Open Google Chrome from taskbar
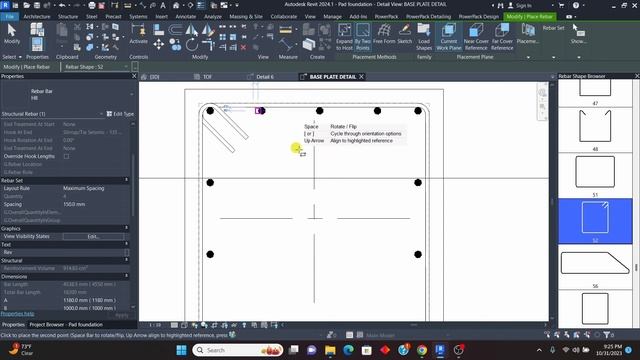This screenshot has height=360, width=640. [x=422, y=350]
